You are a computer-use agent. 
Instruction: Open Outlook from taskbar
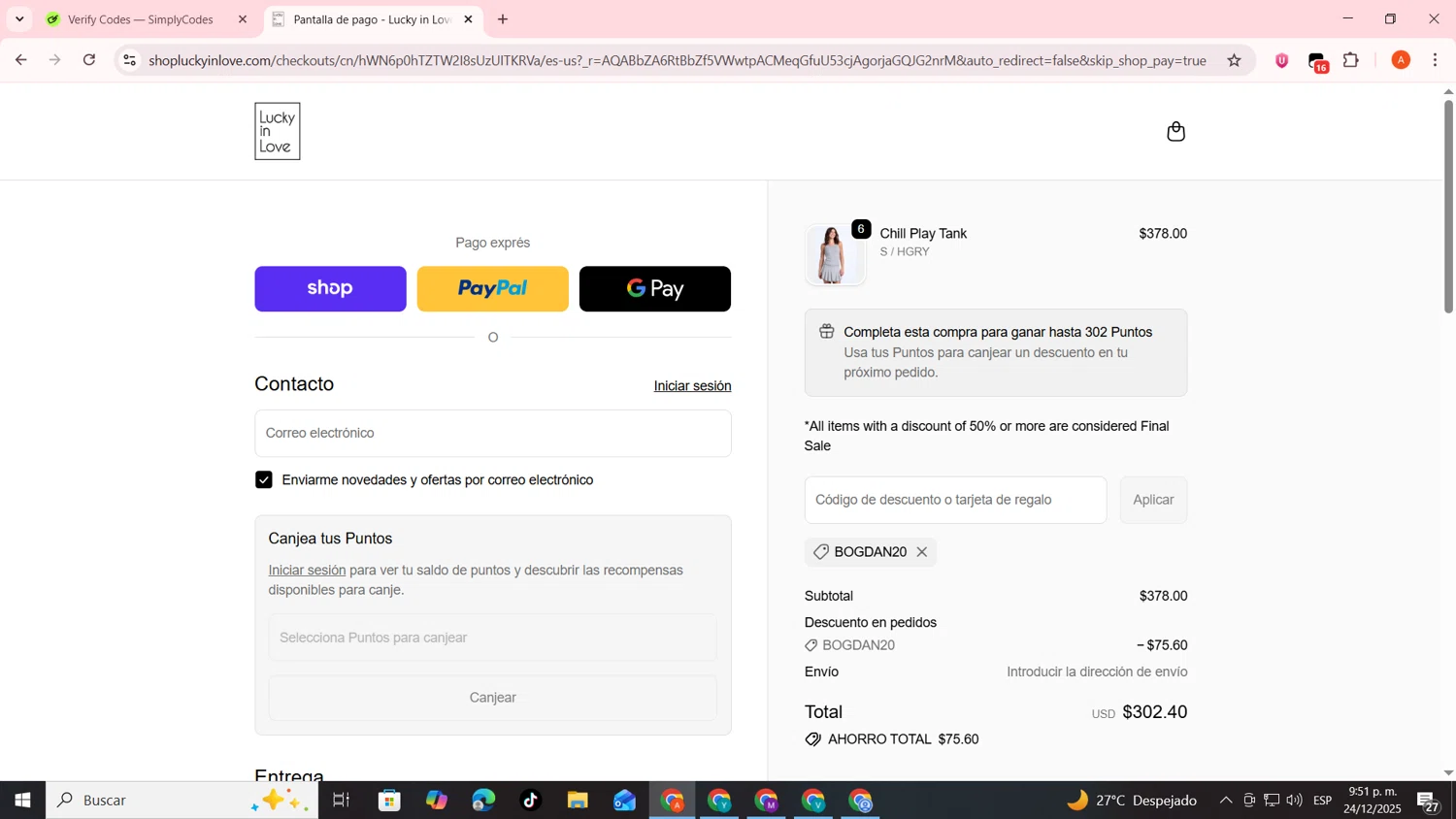pos(624,801)
